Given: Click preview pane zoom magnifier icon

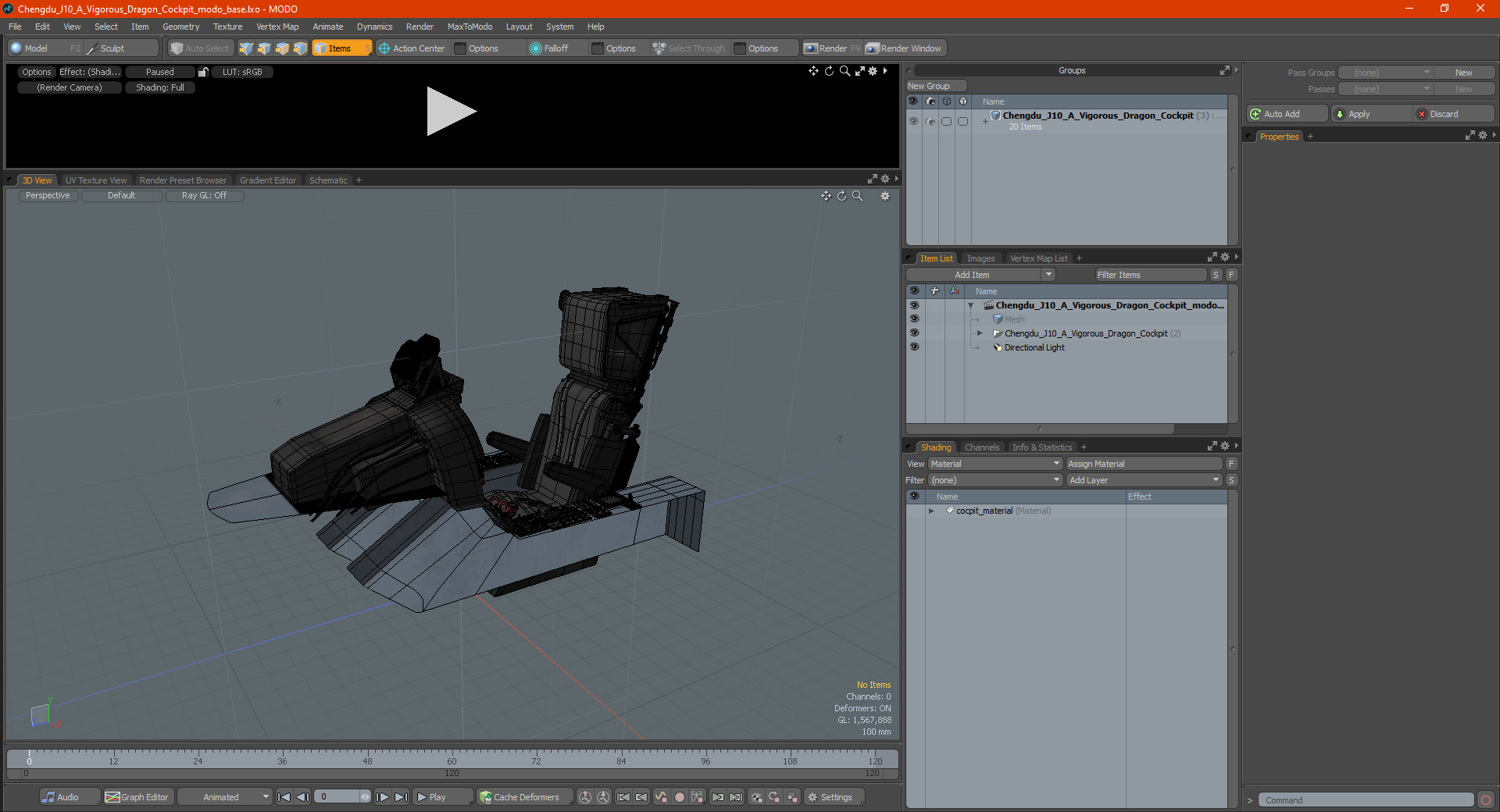Looking at the screenshot, I should (845, 71).
